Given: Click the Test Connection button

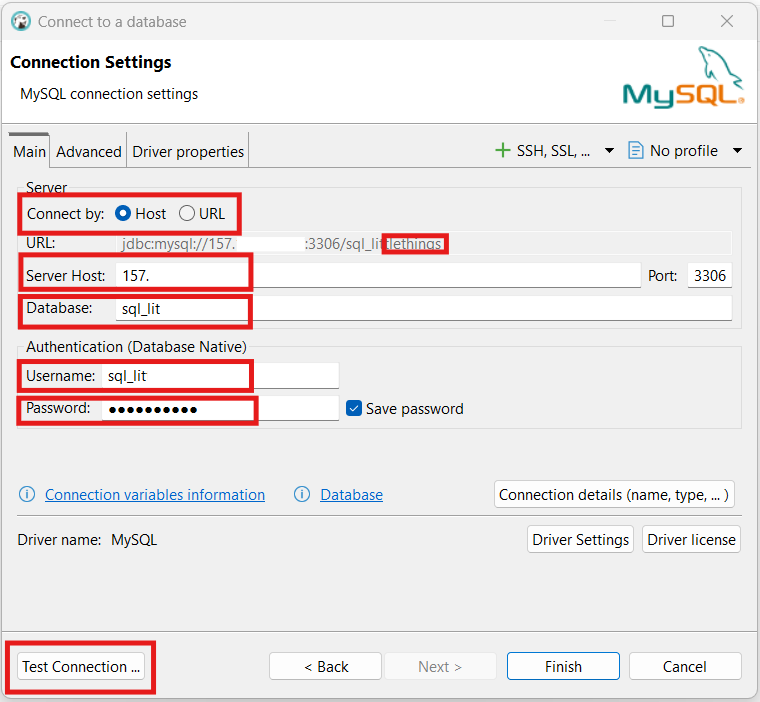Looking at the screenshot, I should pyautogui.click(x=81, y=667).
